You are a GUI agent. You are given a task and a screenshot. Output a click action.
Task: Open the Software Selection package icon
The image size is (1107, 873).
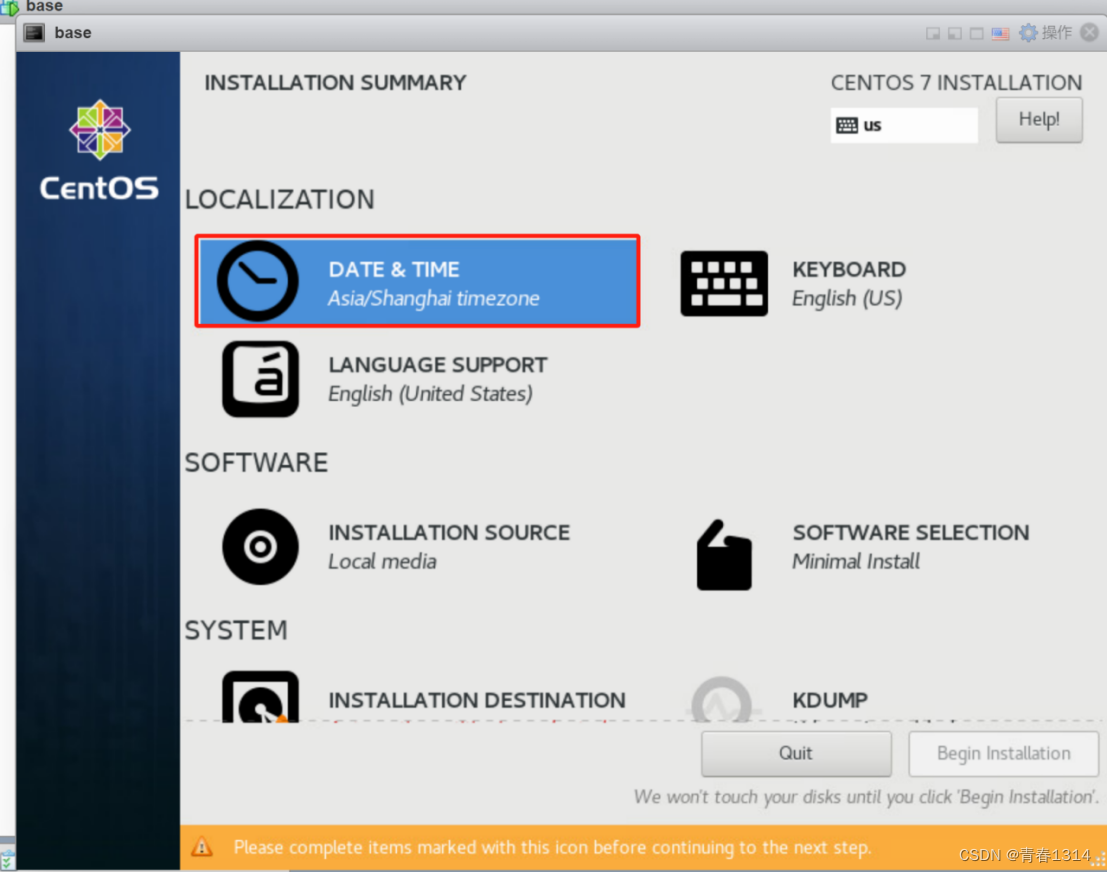click(724, 555)
